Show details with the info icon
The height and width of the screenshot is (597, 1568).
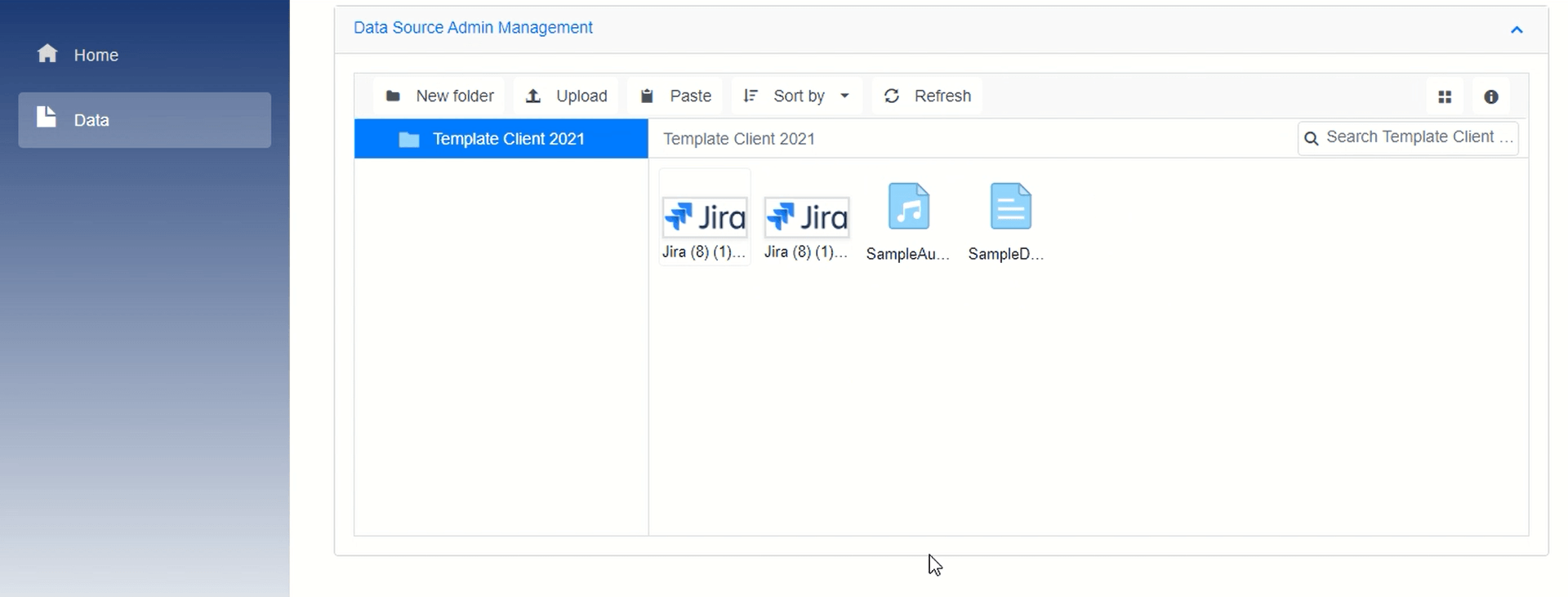tap(1491, 97)
